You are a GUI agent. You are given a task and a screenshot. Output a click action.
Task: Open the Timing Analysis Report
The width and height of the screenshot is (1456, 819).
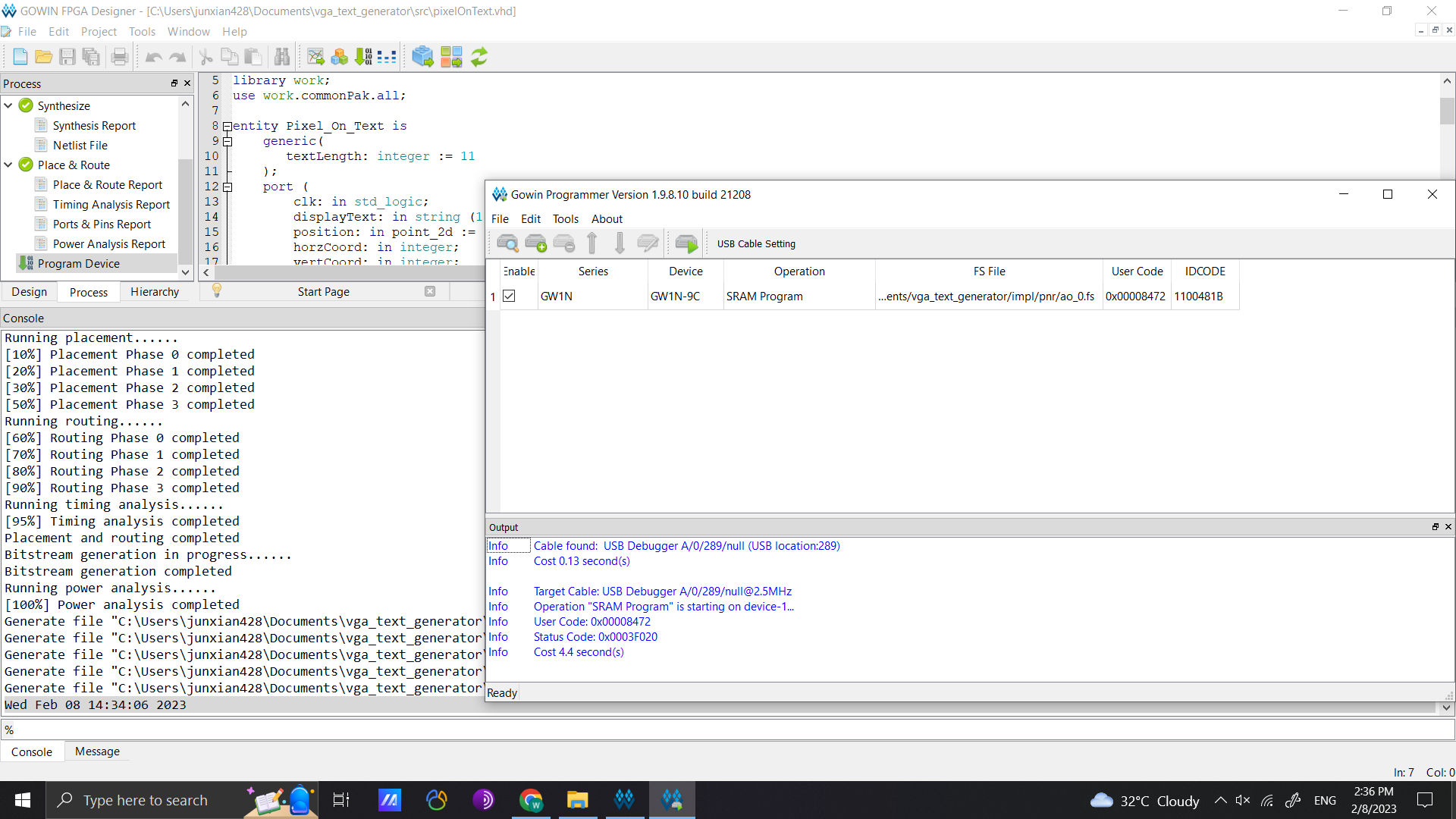coord(111,205)
